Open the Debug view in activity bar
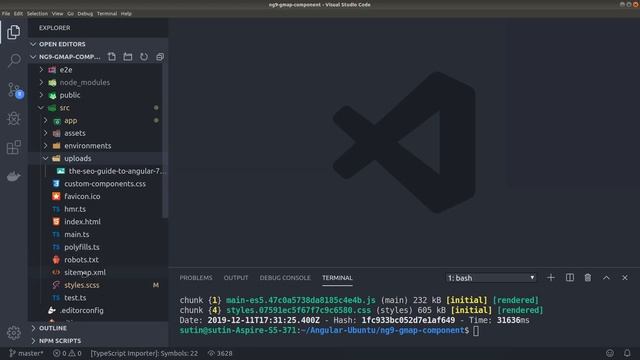 (13, 119)
